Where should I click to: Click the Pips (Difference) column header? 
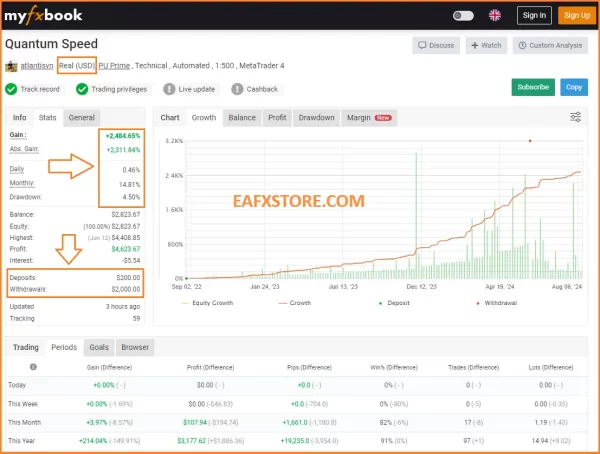[x=309, y=367]
